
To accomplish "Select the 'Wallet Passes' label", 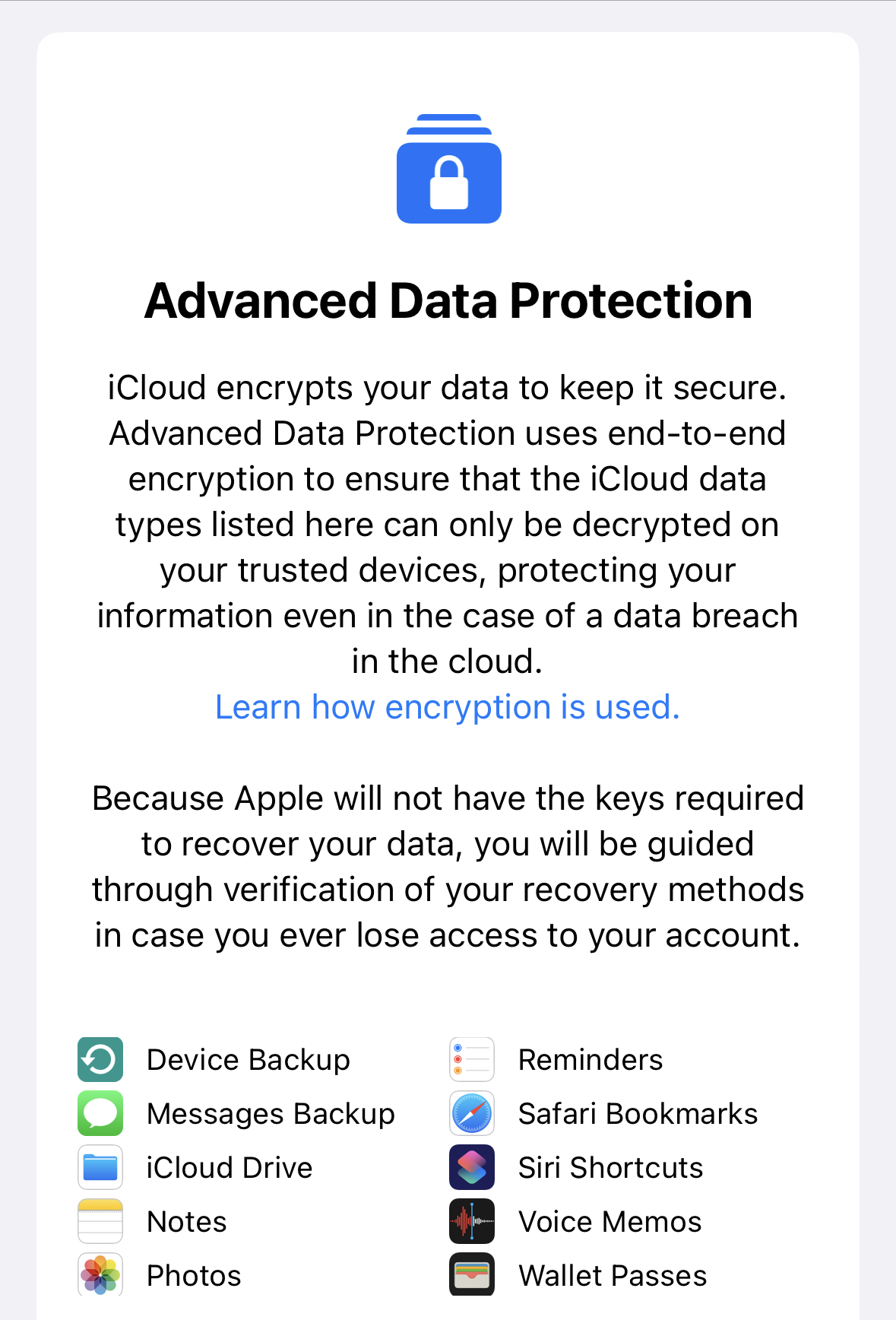I will point(613,1276).
